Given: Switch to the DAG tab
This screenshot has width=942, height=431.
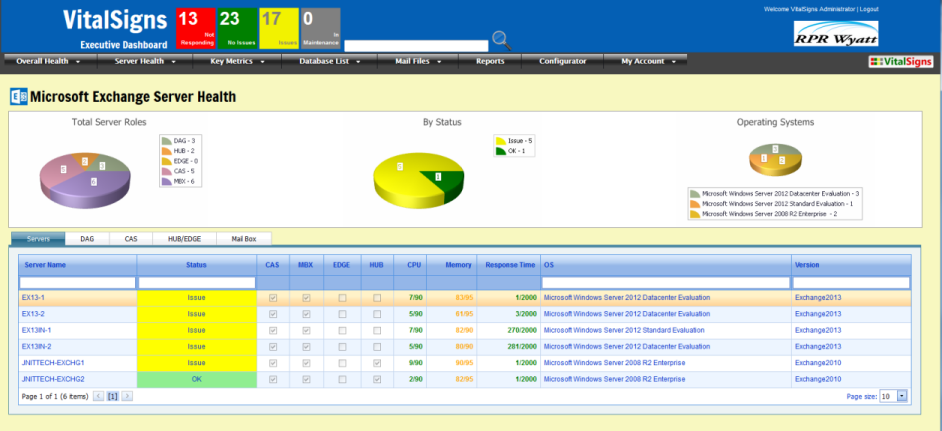Looking at the screenshot, I should (x=88, y=239).
